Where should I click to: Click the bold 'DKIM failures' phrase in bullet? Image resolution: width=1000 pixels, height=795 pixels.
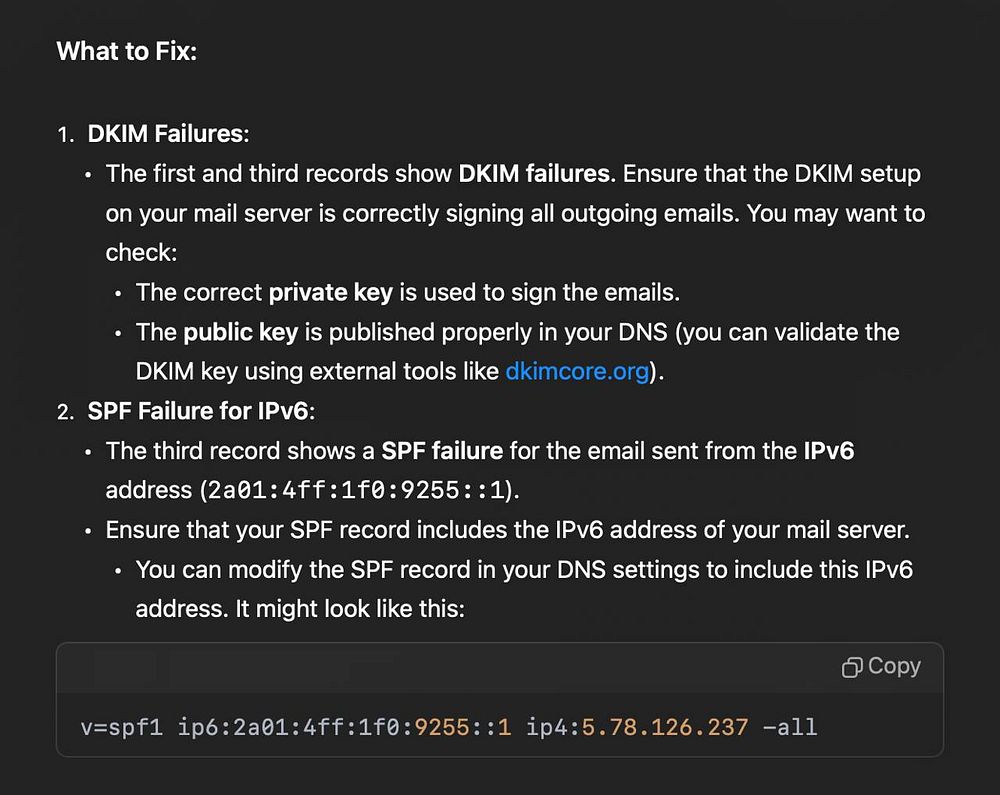coord(534,174)
